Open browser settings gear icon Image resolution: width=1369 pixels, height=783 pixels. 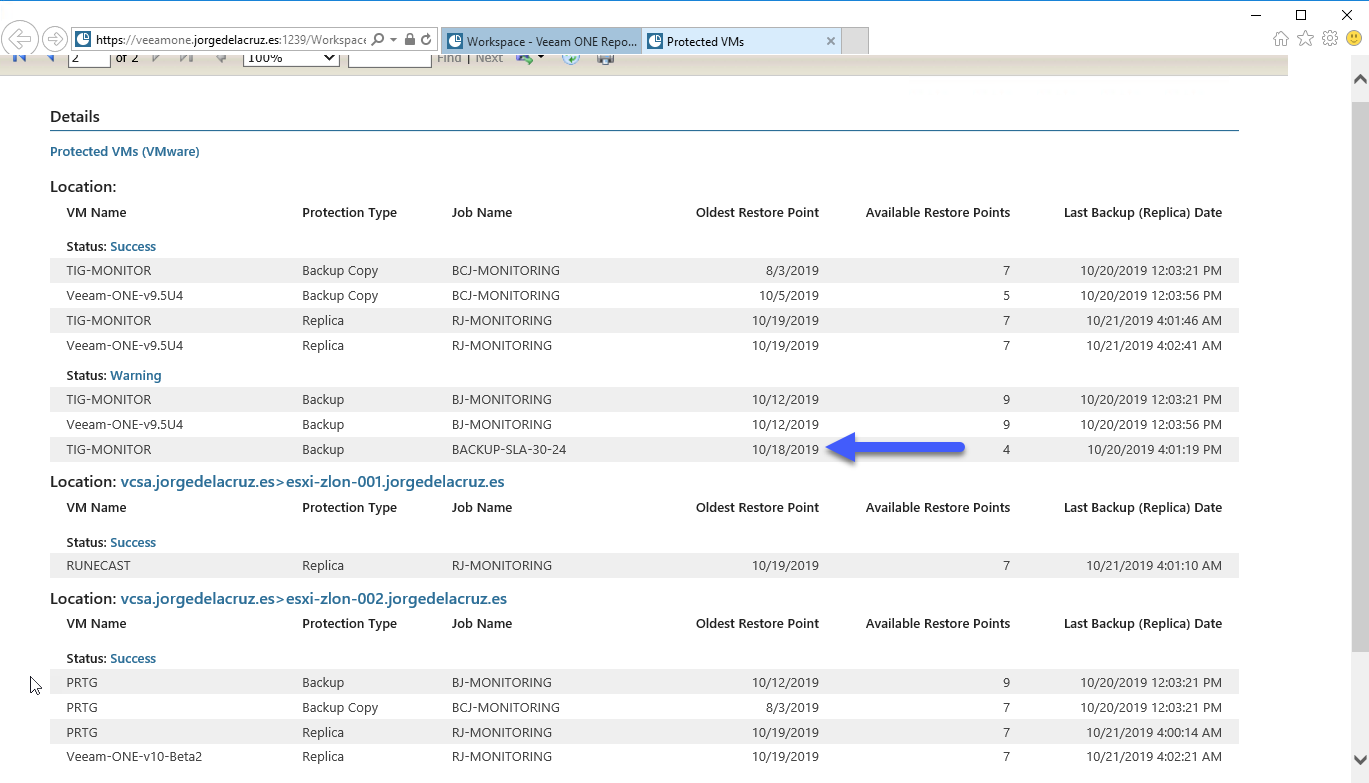(x=1329, y=39)
